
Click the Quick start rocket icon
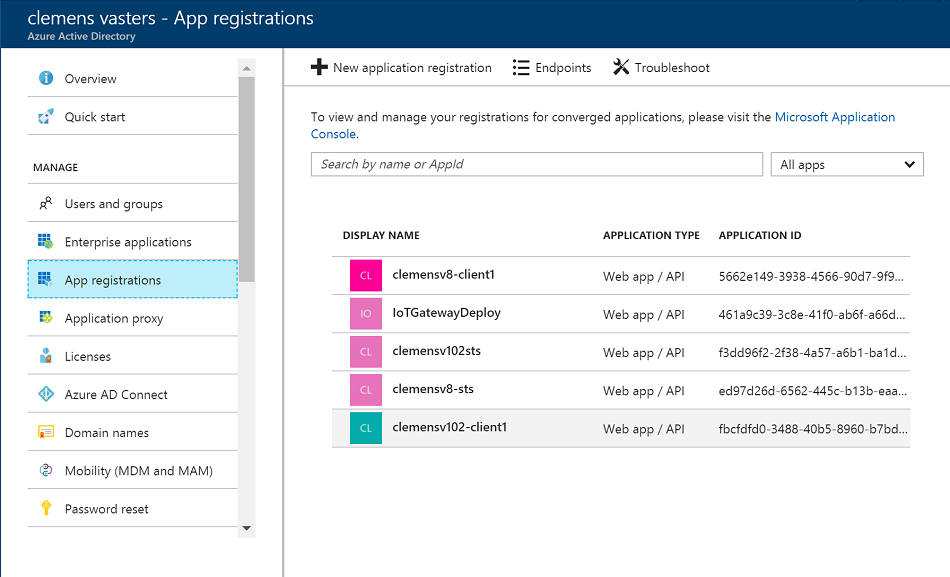click(x=45, y=116)
